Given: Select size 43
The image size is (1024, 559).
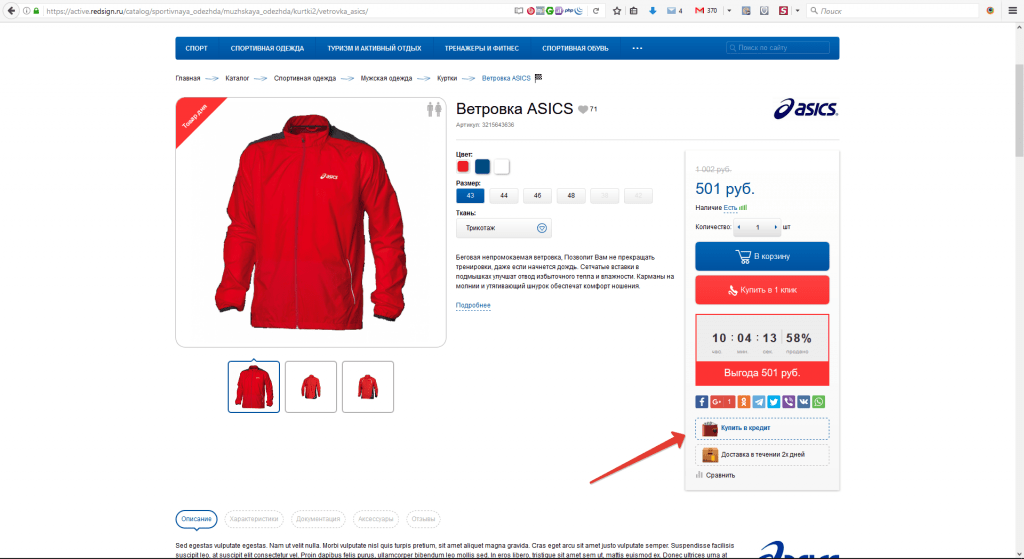Looking at the screenshot, I should pyautogui.click(x=470, y=195).
